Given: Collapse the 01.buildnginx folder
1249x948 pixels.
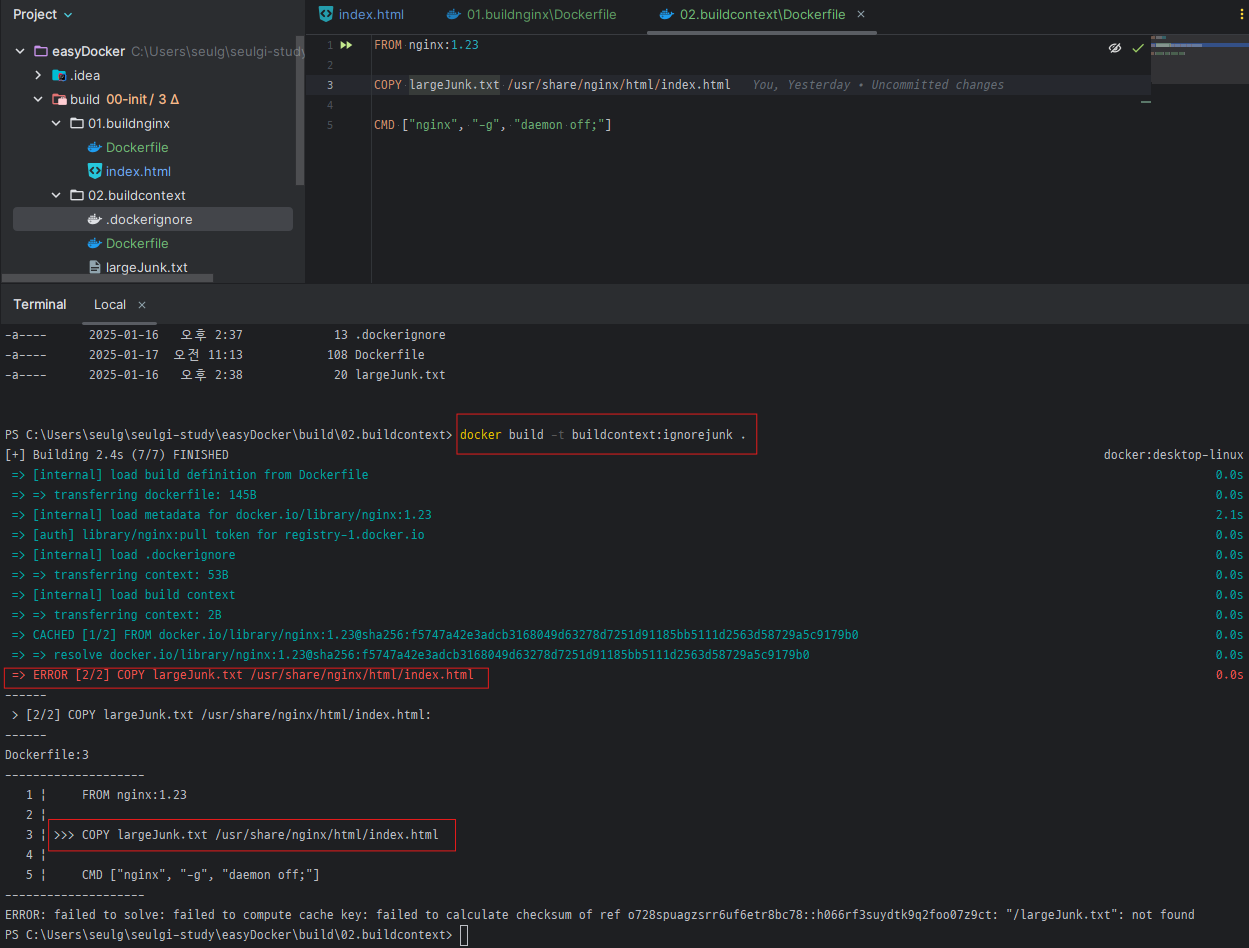Looking at the screenshot, I should [57, 123].
